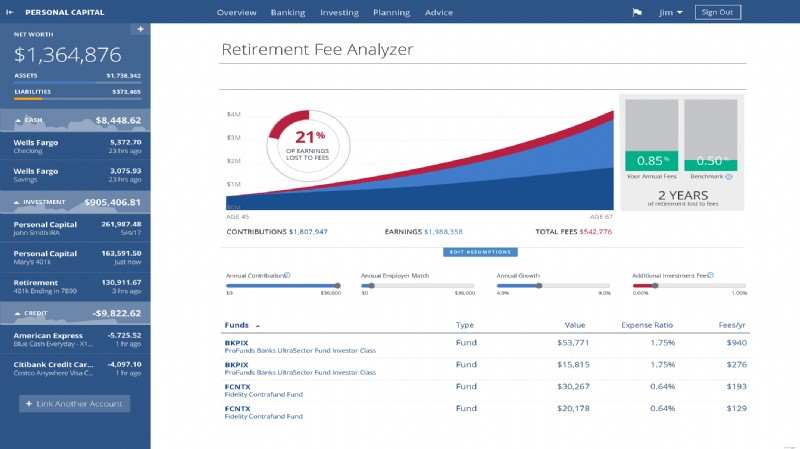800x449 pixels.
Task: Click the Benchmark info icon
Action: 729,177
